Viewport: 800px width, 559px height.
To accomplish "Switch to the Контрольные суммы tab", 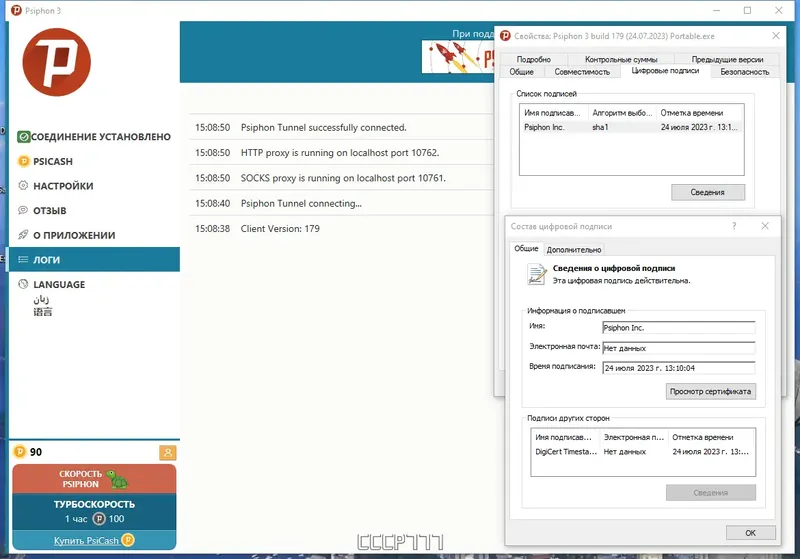I will [621, 59].
